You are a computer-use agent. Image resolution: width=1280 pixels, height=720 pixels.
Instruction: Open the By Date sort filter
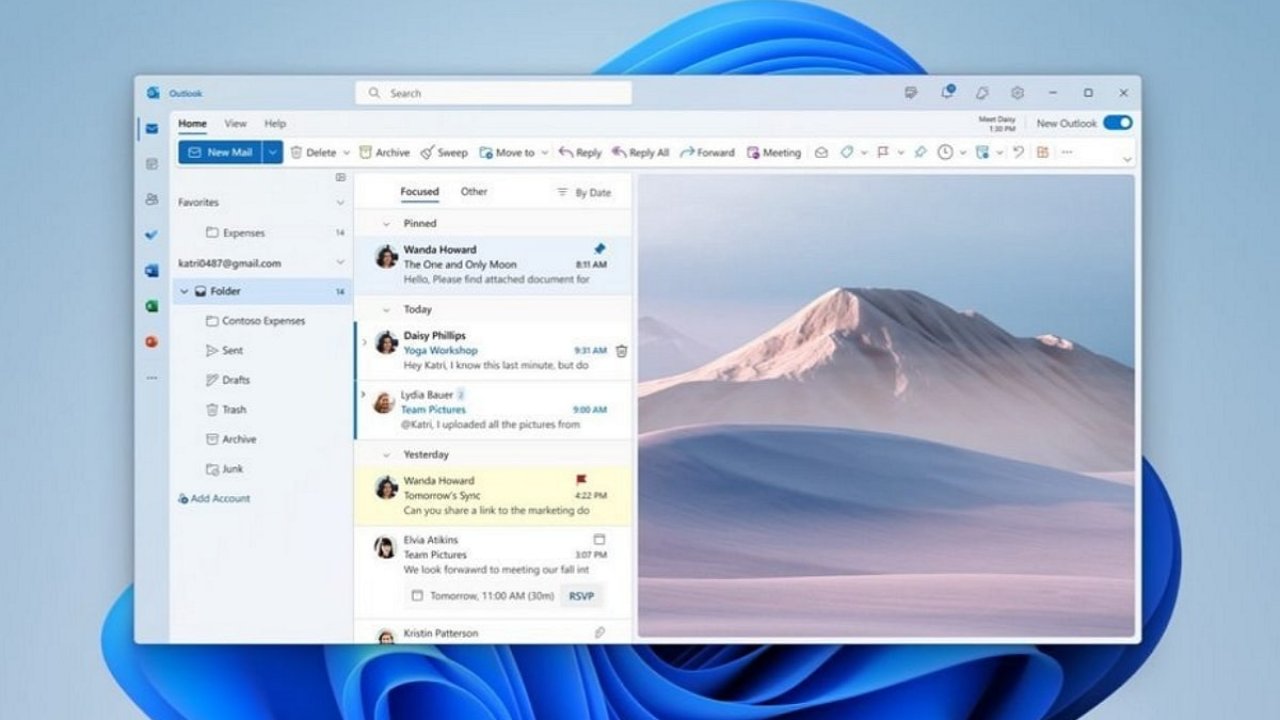(584, 192)
